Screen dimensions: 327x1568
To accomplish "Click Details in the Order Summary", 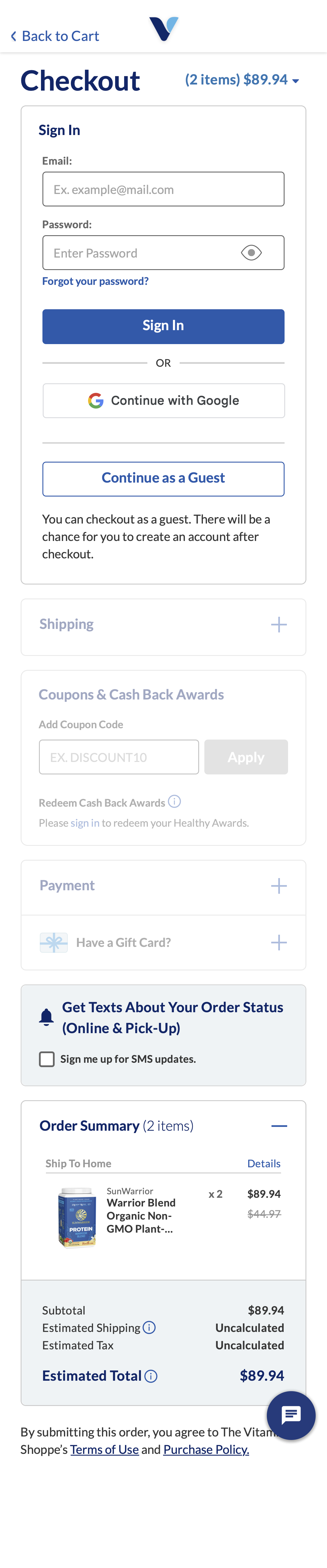I will click(x=264, y=1163).
